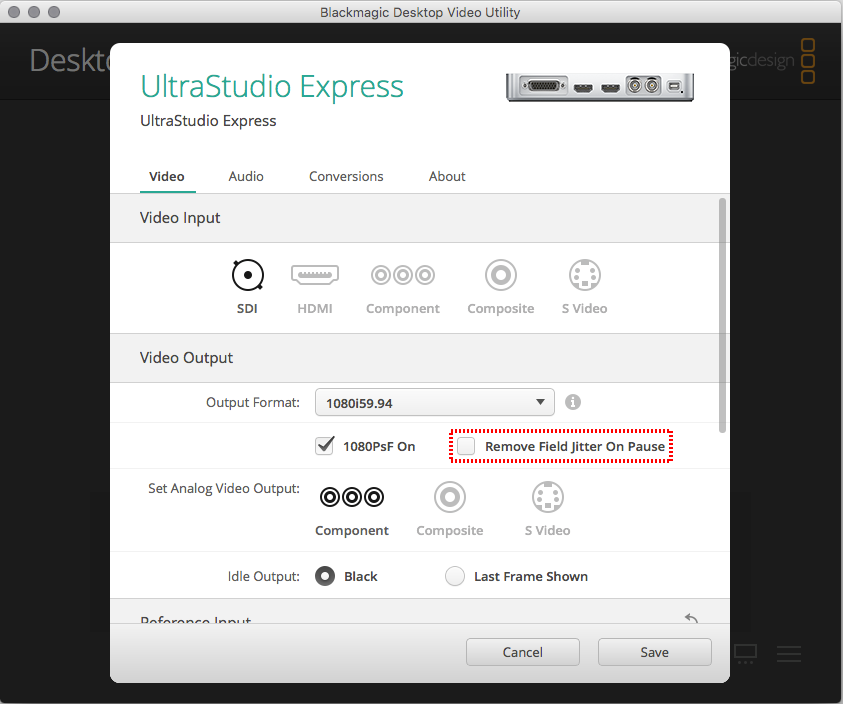Image resolution: width=863 pixels, height=724 pixels.
Task: Choose S Video analog output
Action: click(x=548, y=497)
